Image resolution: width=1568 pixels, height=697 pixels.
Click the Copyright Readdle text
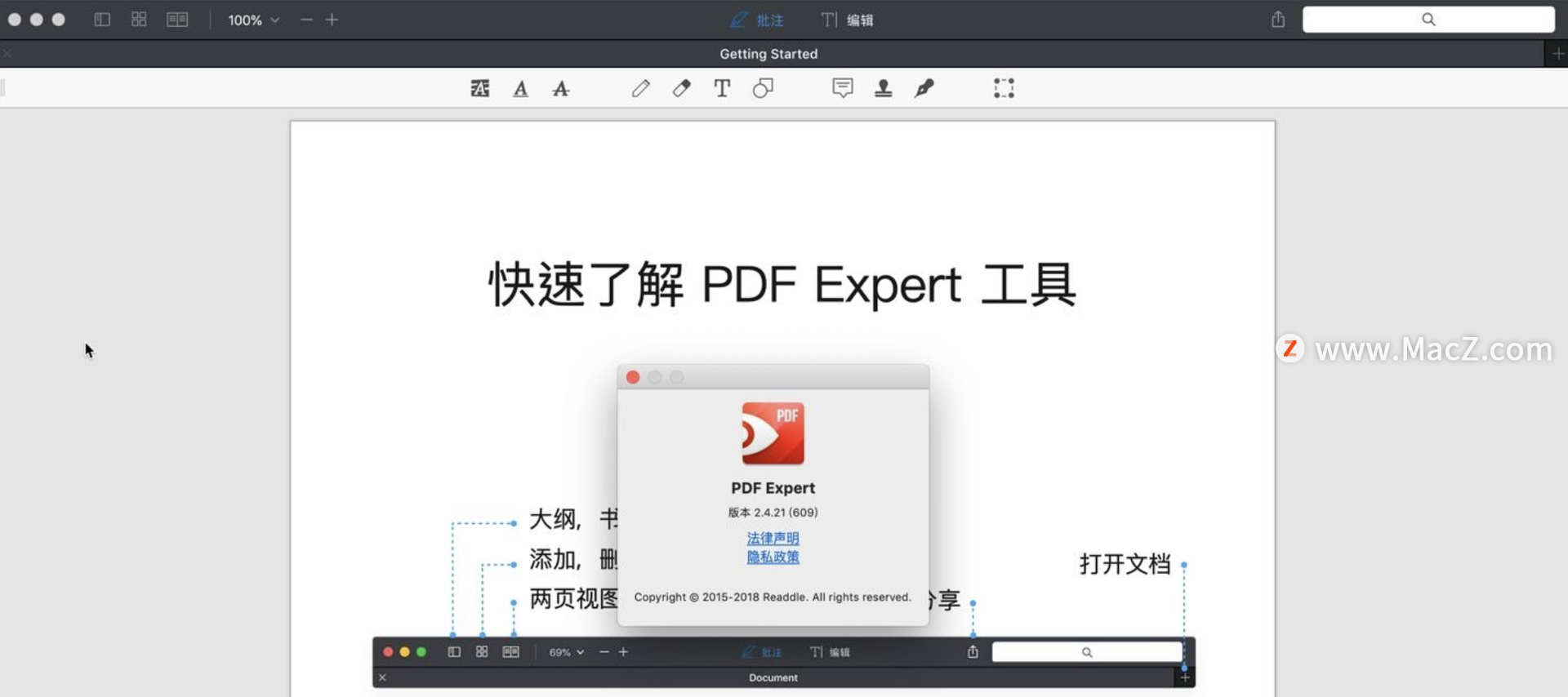[x=773, y=597]
